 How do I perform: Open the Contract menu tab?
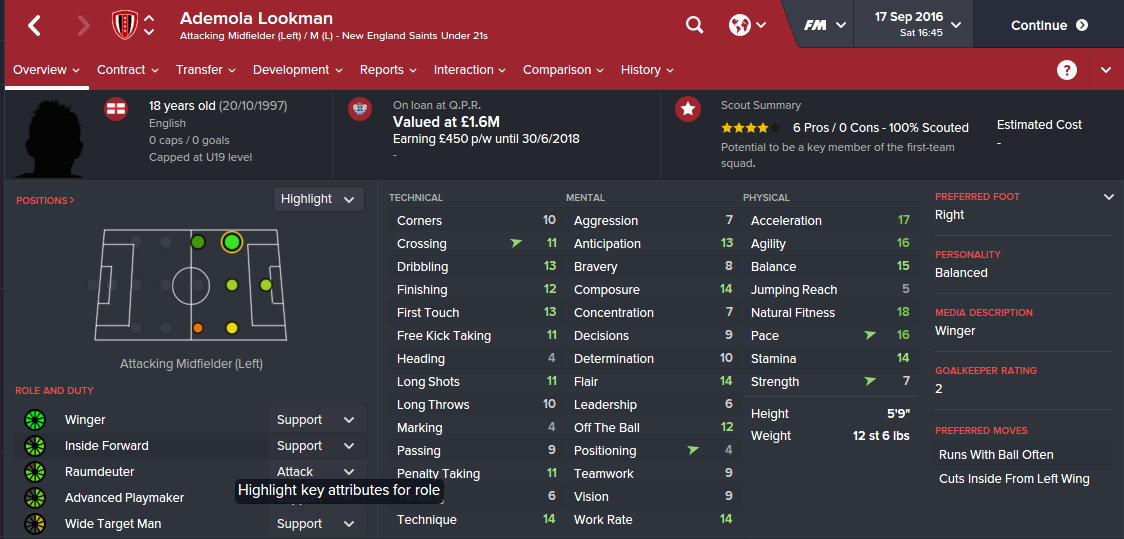click(127, 70)
